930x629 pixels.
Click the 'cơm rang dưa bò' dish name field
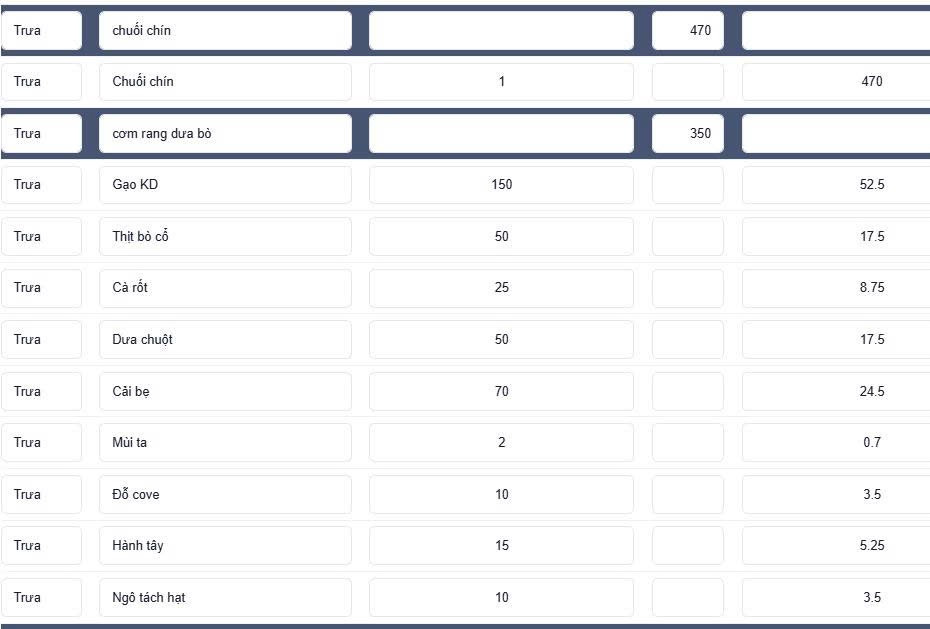pos(225,133)
